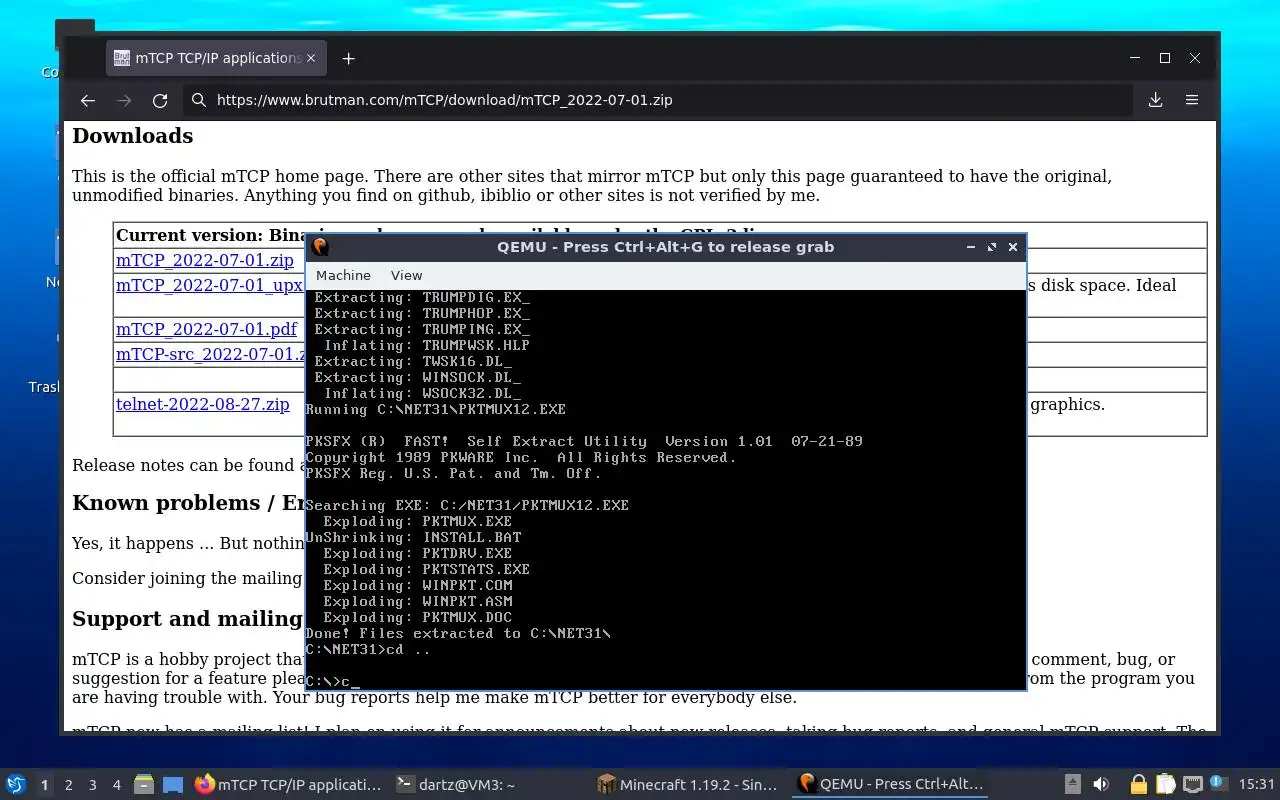Minimize the QEMU window
Viewport: 1280px width, 800px height.
point(970,247)
